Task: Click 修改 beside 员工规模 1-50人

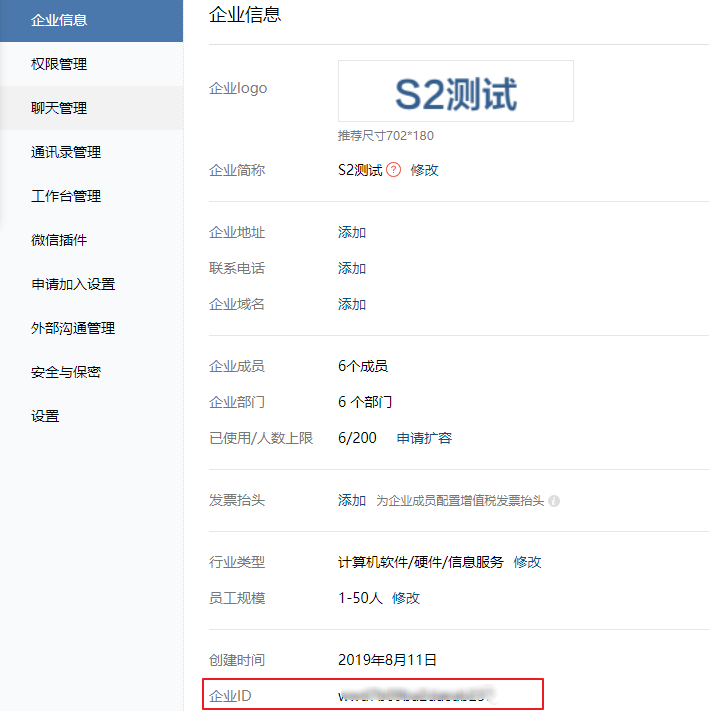Action: [x=406, y=598]
